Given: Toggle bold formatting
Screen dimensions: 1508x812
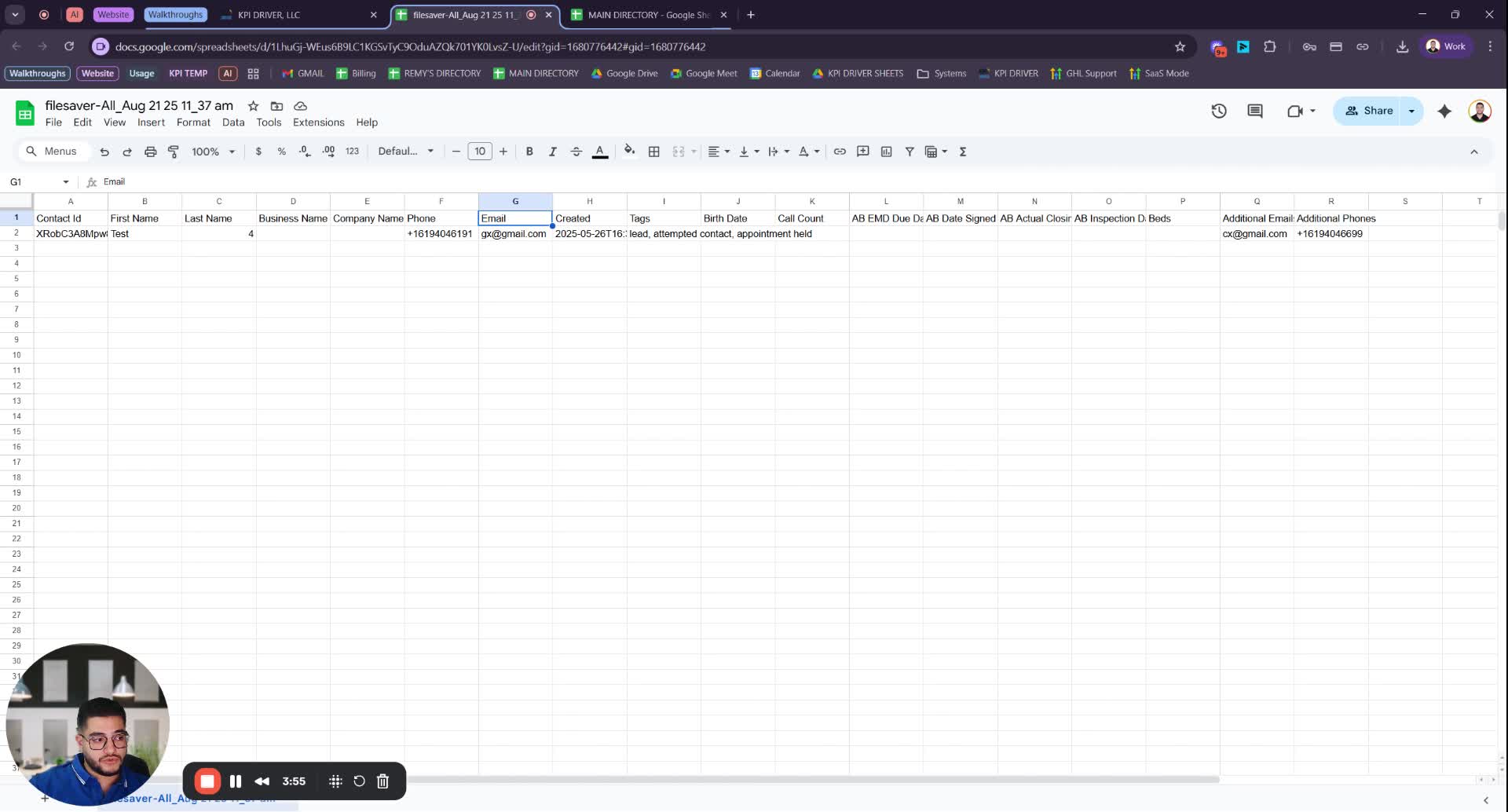Looking at the screenshot, I should (529, 152).
